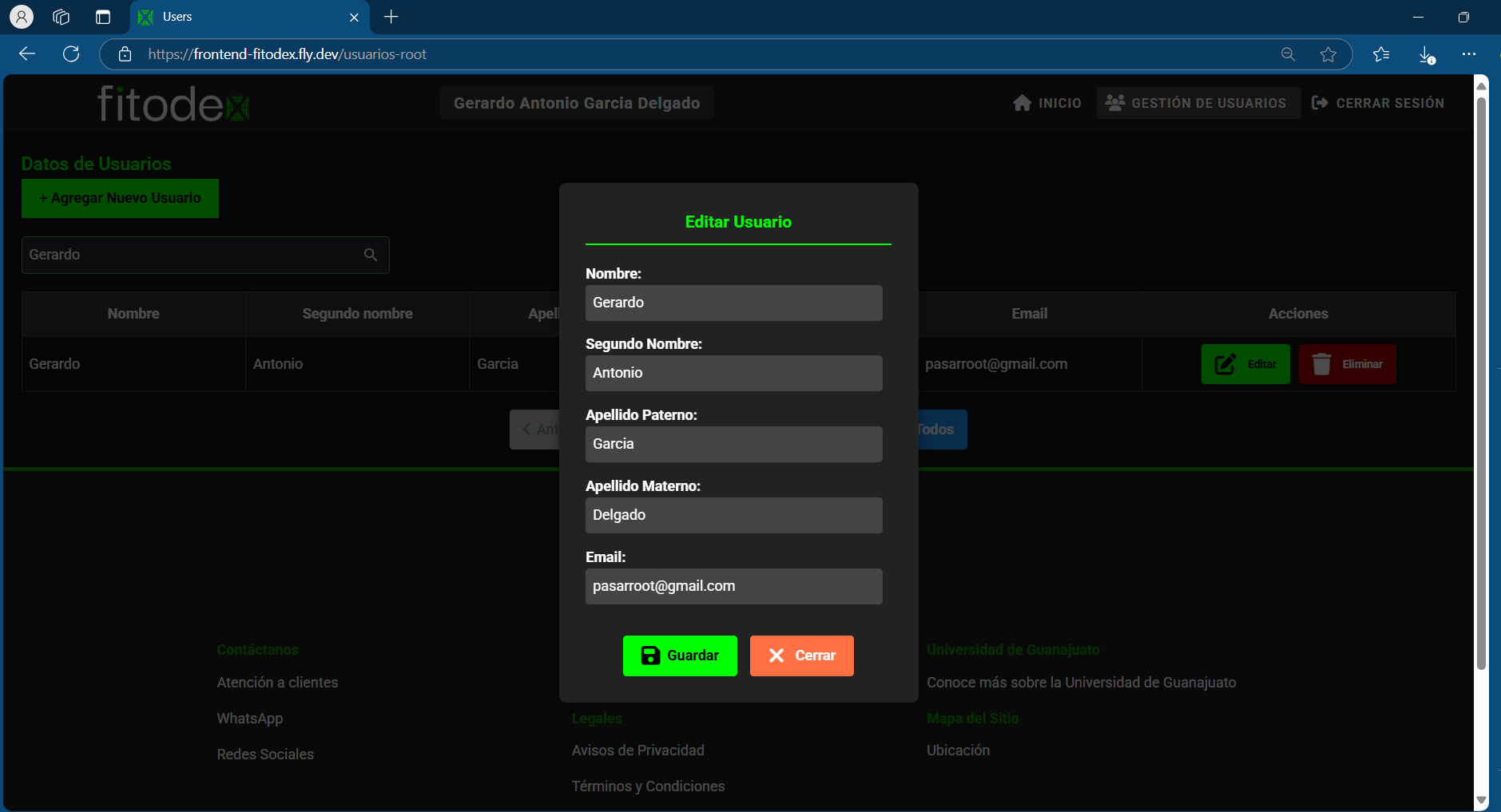Open the Ubicación footer link
This screenshot has width=1501, height=812.
pyautogui.click(x=959, y=751)
